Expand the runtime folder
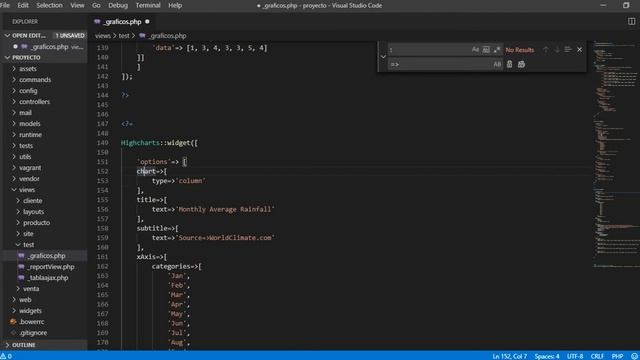This screenshot has width=640, height=360. (30, 135)
